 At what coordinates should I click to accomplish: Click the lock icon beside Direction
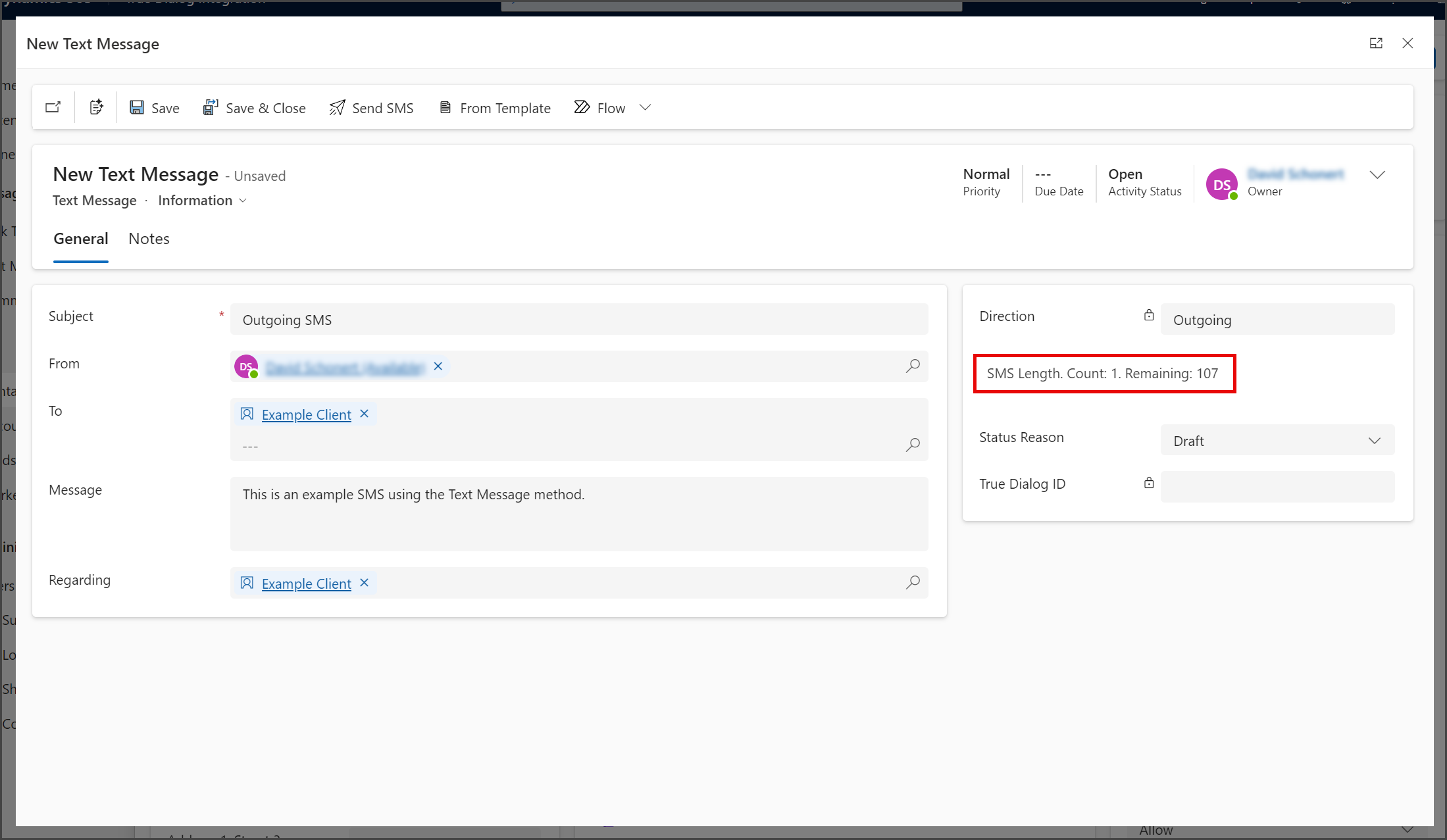[x=1149, y=316]
